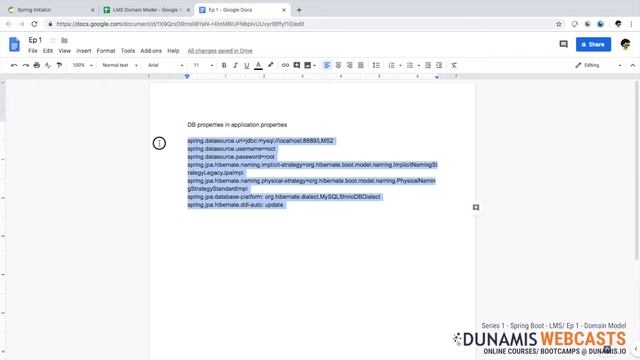The height and width of the screenshot is (360, 640).
Task: Click the vertical scrollbar
Action: [x=636, y=170]
